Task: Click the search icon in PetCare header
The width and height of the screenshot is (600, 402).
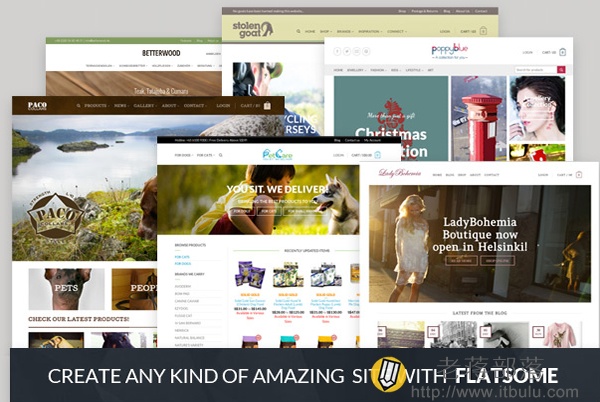Action: tap(220, 155)
